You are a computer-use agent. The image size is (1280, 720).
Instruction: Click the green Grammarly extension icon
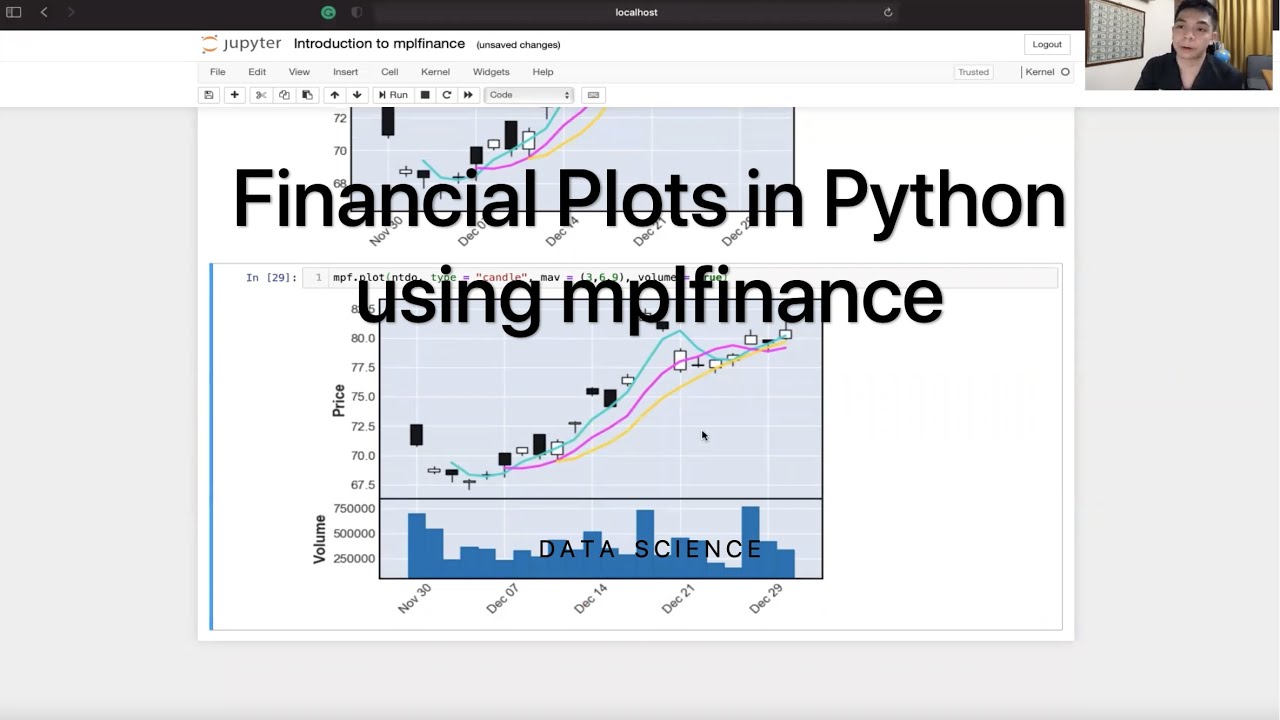(x=328, y=12)
